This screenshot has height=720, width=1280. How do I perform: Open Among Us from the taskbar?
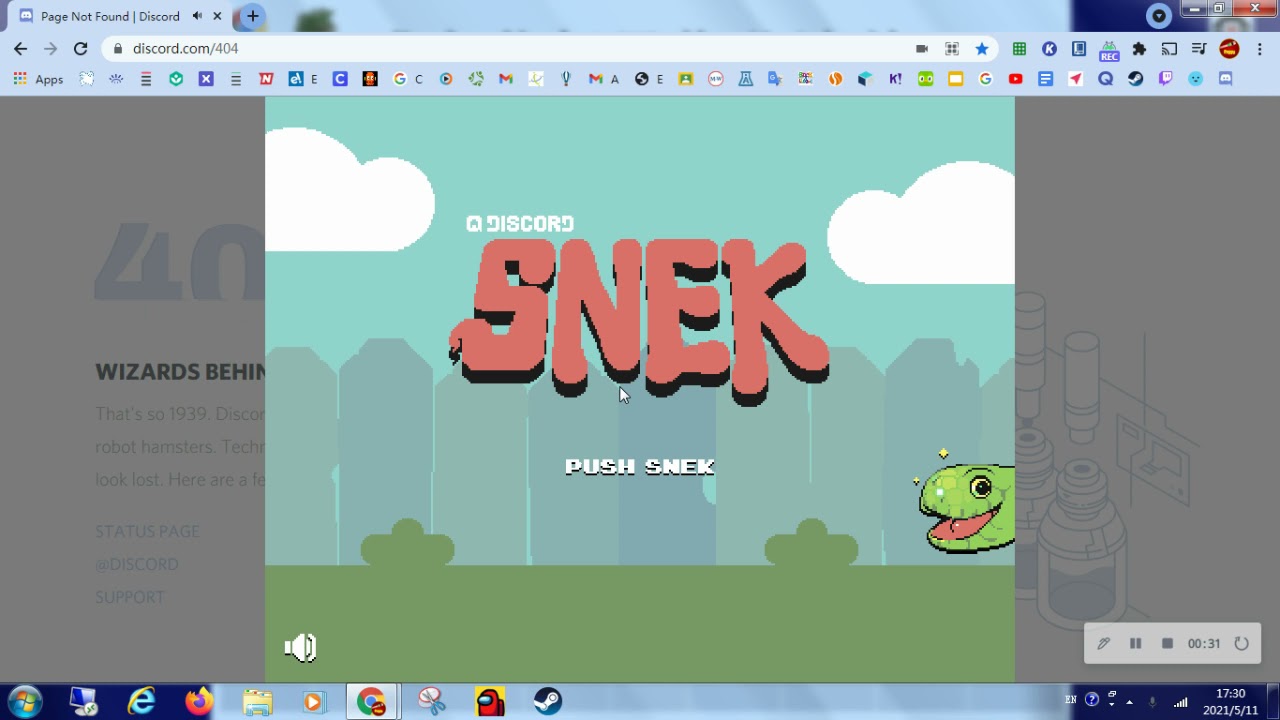pos(490,702)
